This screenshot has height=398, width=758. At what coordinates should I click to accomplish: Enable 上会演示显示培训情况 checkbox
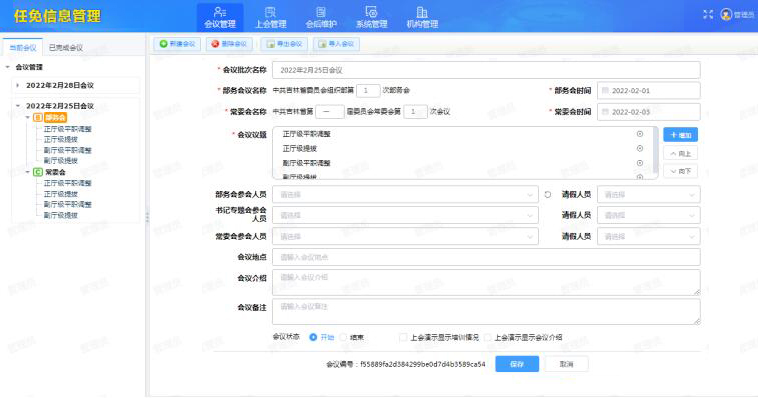403,337
